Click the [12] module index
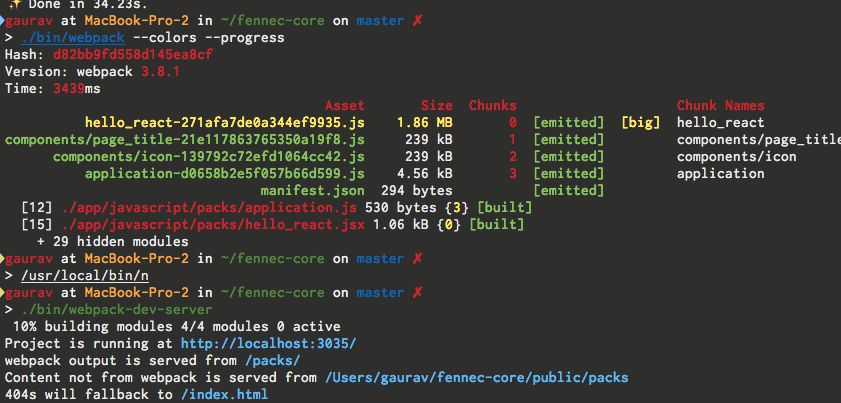Viewport: 841px width, 403px height. 36,208
